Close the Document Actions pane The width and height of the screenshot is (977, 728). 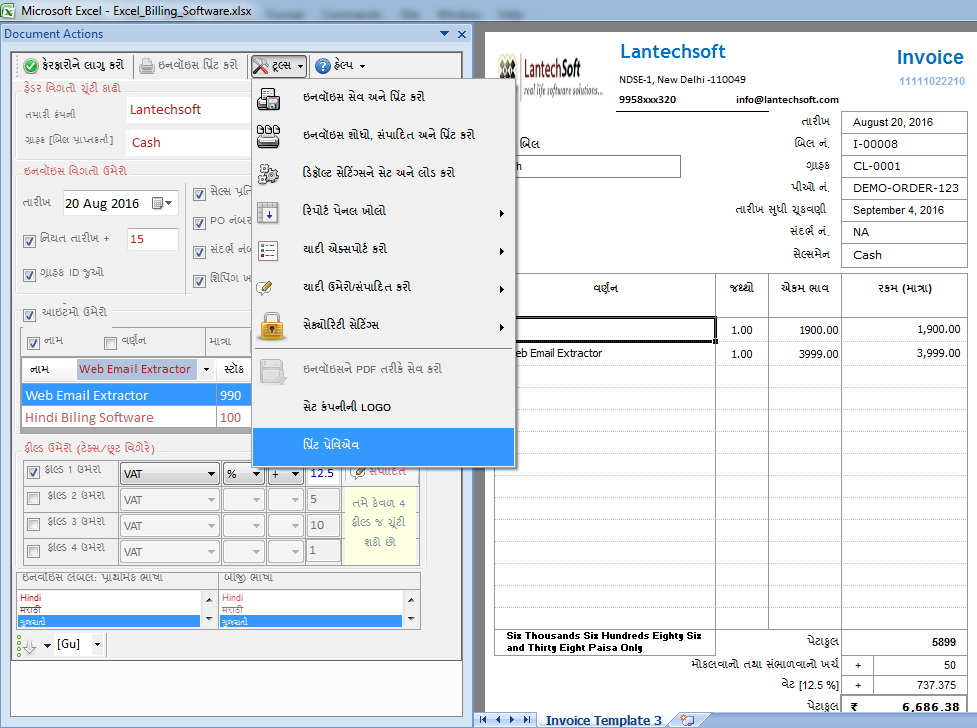[x=462, y=34]
